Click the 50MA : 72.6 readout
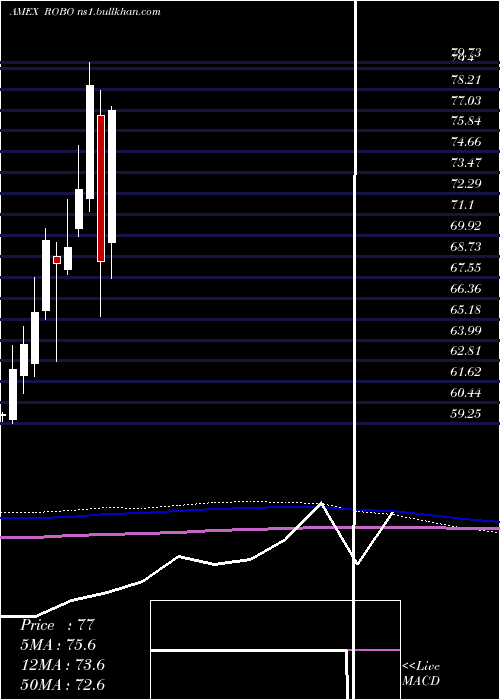Image resolution: width=500 pixels, height=700 pixels. point(62,684)
